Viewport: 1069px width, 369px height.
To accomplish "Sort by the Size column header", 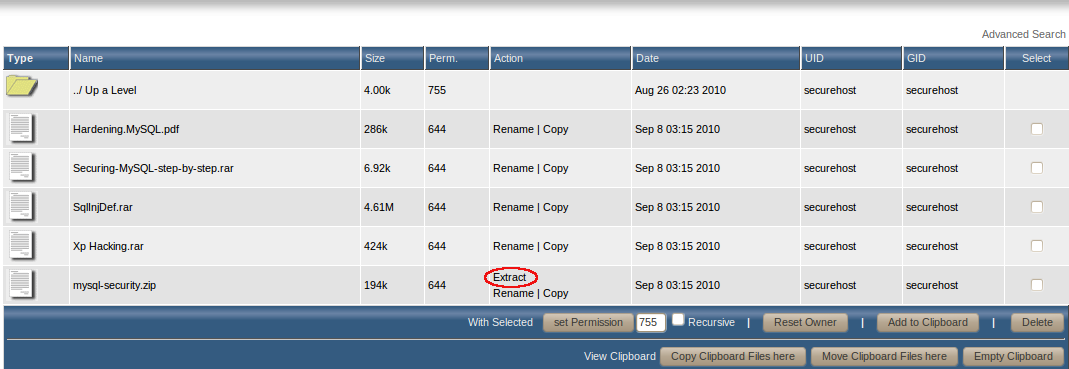I will click(x=375, y=59).
